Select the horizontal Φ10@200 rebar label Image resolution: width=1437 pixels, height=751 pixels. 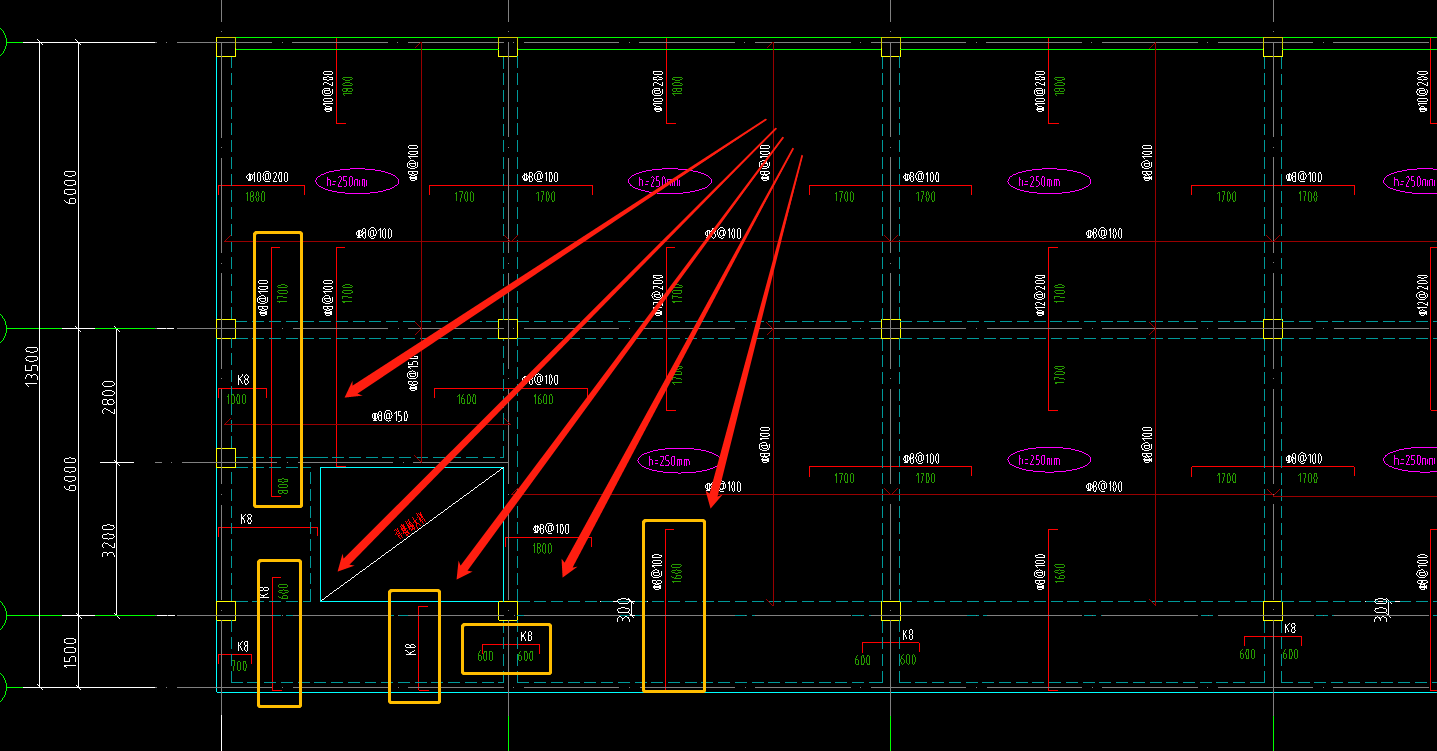(x=267, y=177)
